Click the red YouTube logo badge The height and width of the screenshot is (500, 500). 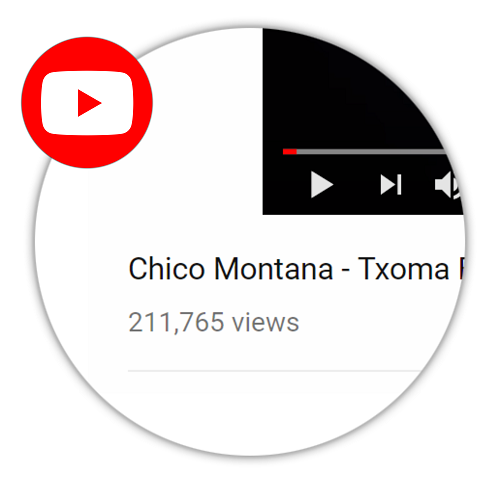click(x=87, y=102)
